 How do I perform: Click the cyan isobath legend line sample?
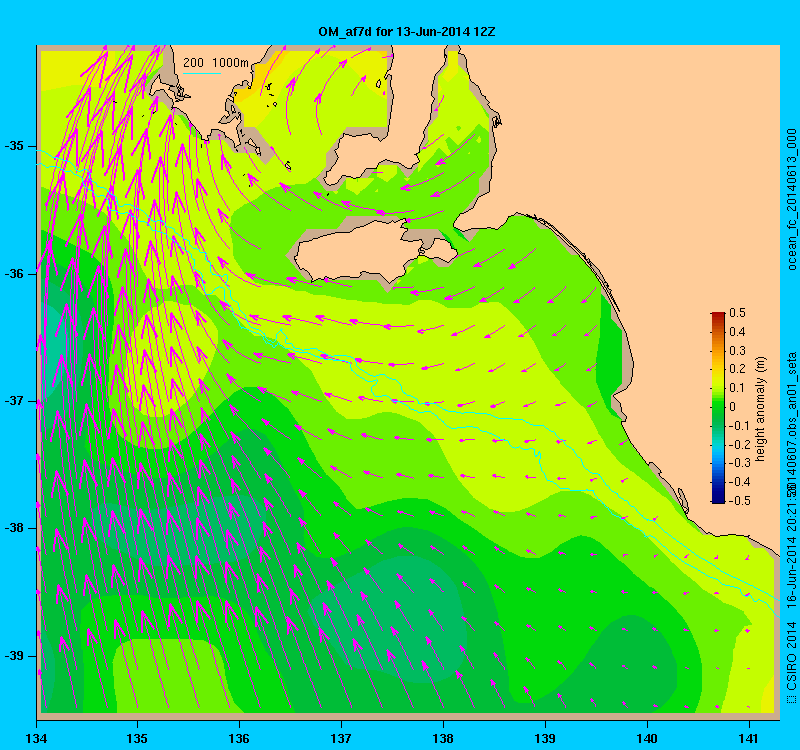pyautogui.click(x=202, y=73)
